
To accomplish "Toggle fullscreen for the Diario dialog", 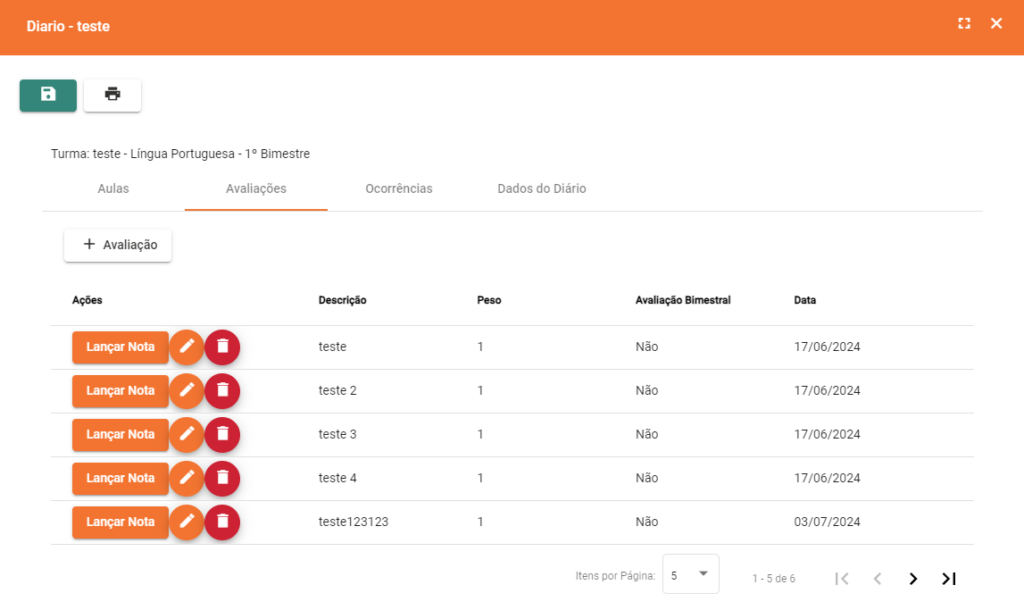I will coord(964,24).
